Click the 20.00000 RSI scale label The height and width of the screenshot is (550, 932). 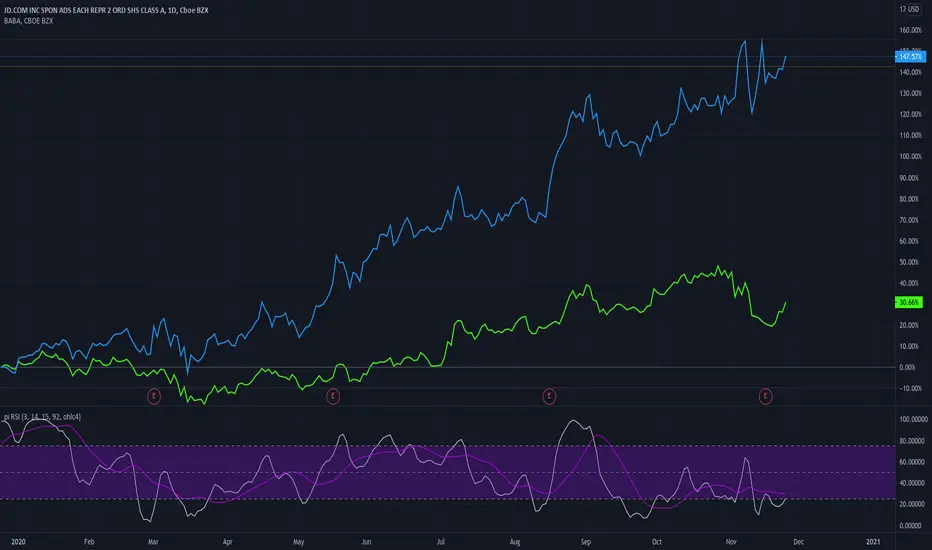[912, 504]
